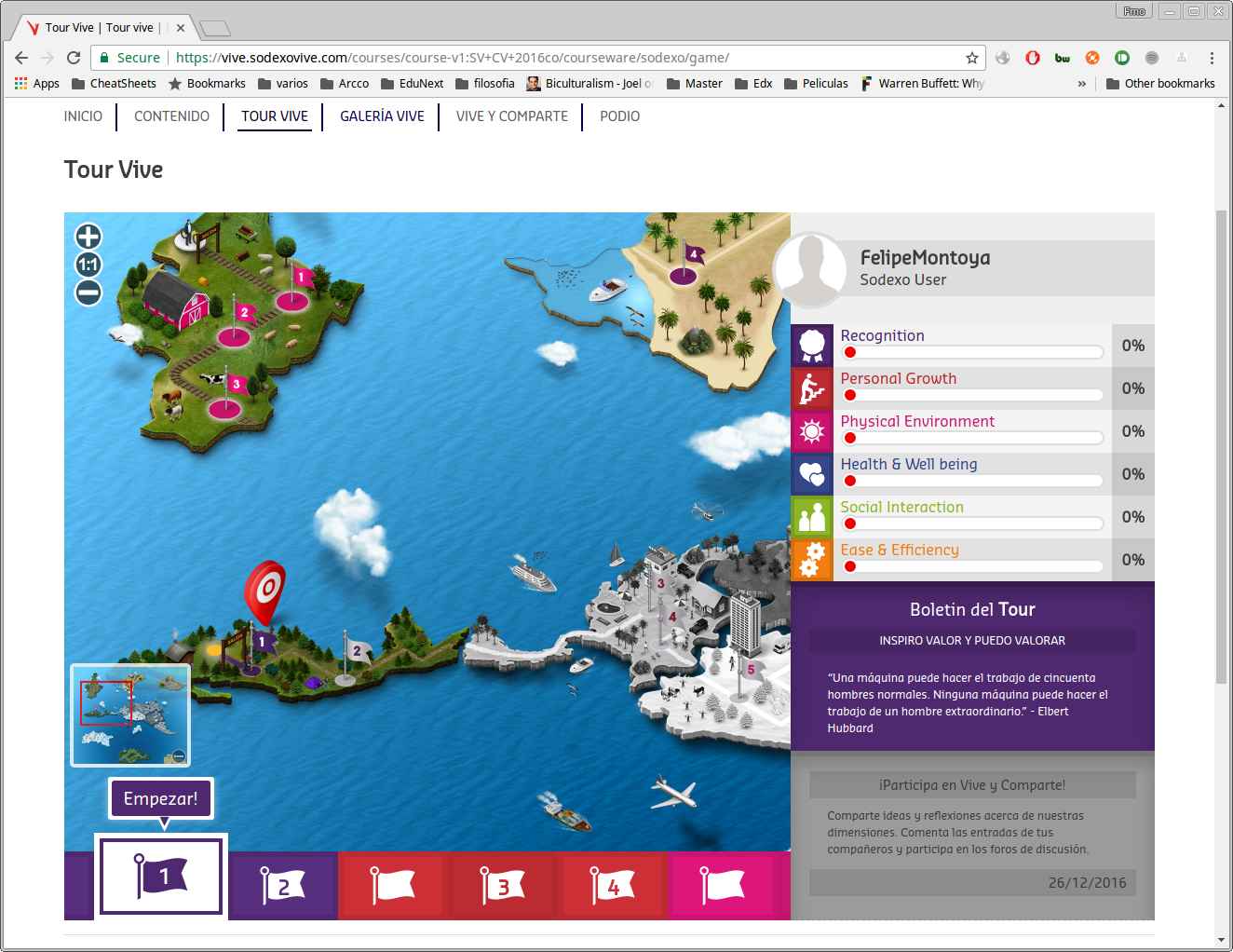Bookmark page with star icon
This screenshot has width=1233, height=952.
point(972,58)
